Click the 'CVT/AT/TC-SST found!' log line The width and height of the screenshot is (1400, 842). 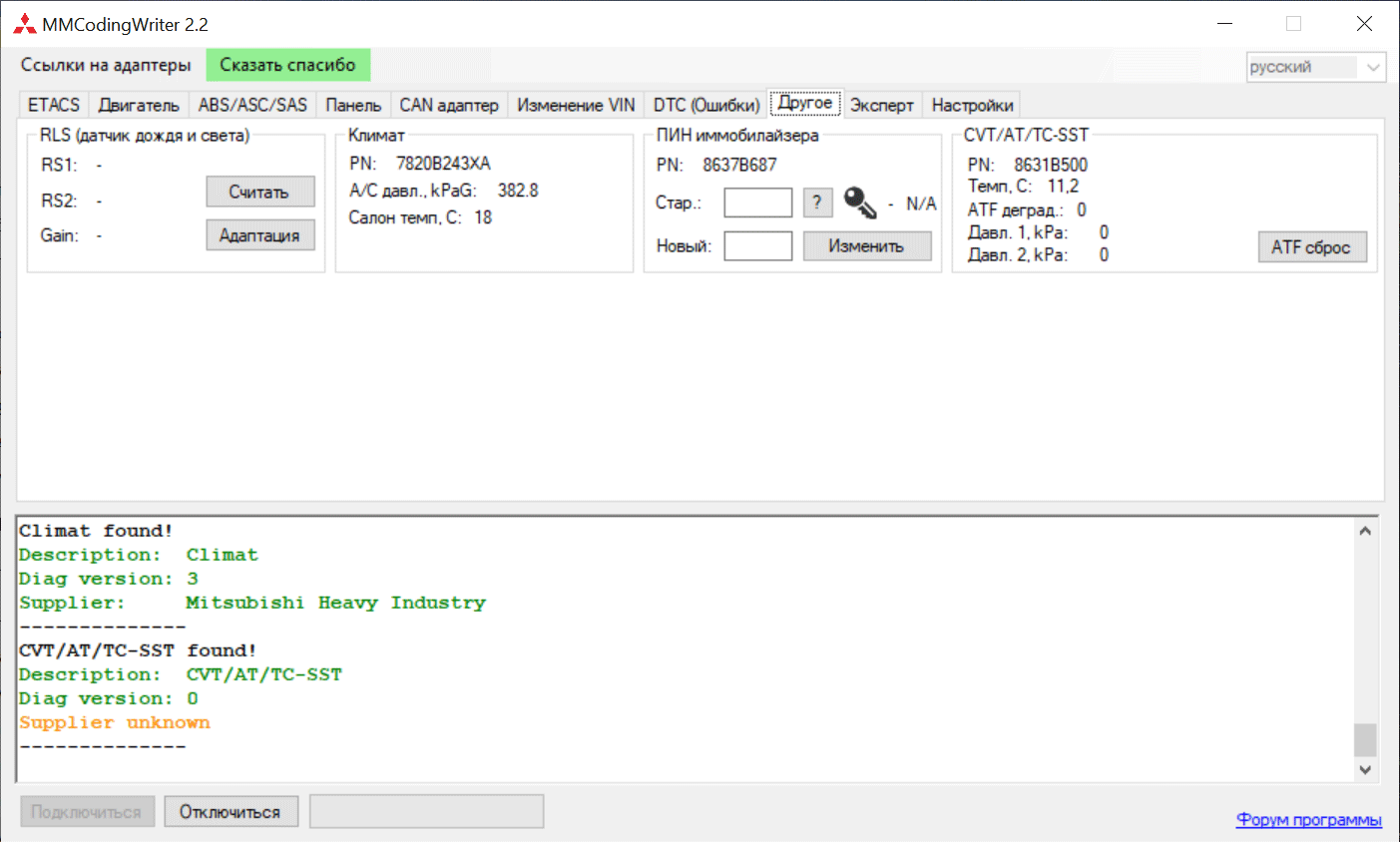pyautogui.click(x=138, y=650)
